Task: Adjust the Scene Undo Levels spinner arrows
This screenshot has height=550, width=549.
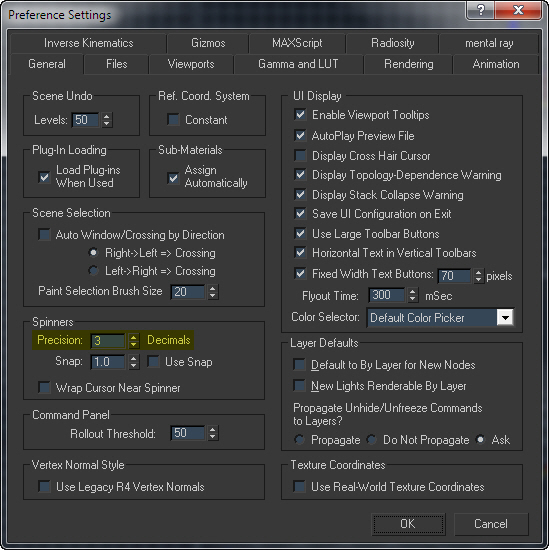Action: click(x=107, y=120)
